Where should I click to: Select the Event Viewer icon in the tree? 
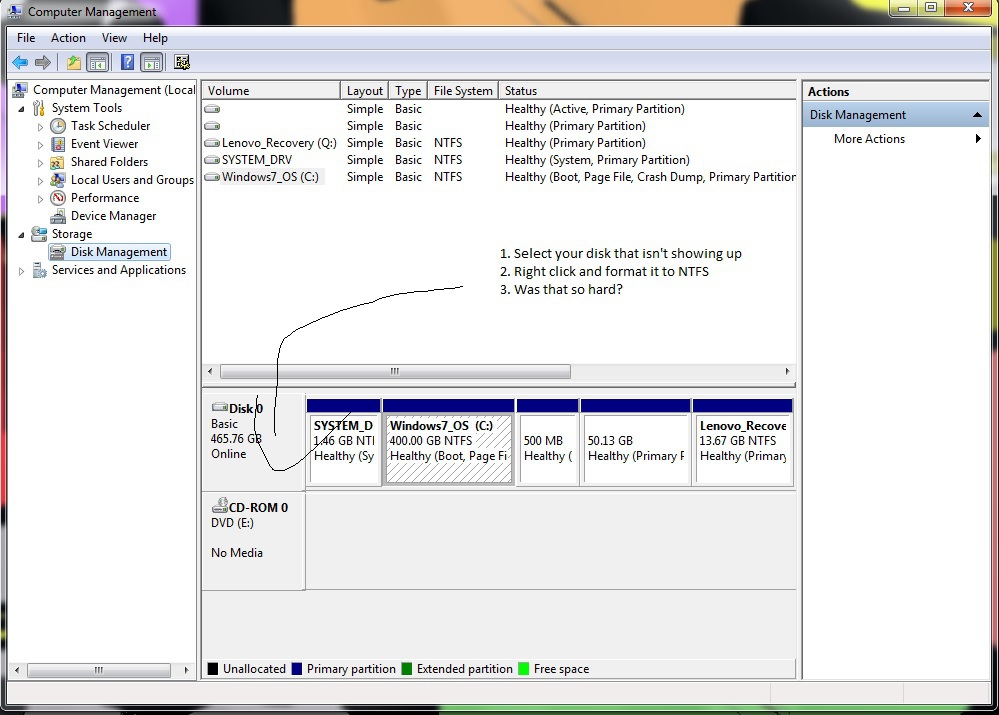click(59, 144)
